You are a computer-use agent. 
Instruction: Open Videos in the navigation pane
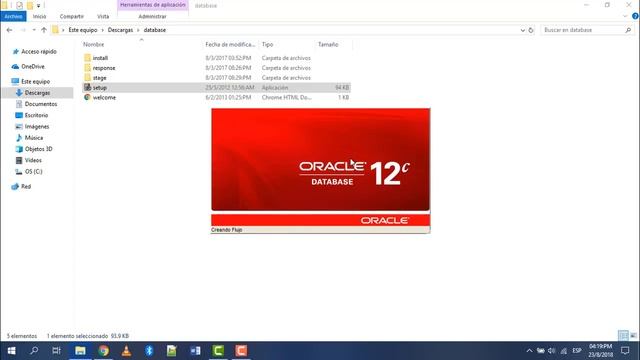(33, 160)
